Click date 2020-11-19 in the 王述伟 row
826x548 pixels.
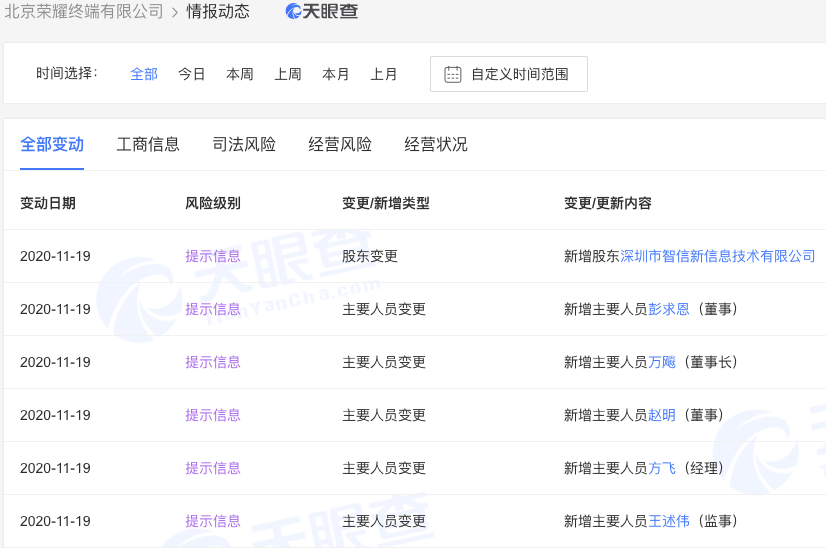55,521
